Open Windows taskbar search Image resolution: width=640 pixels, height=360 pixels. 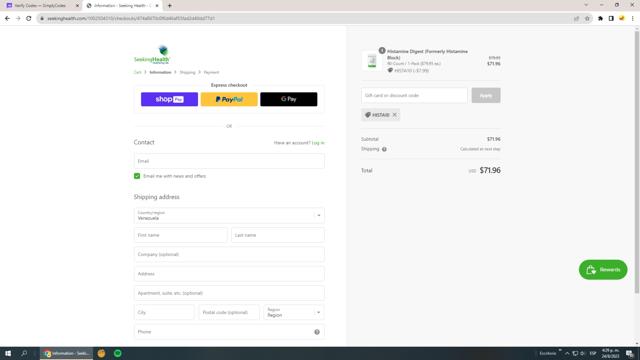pyautogui.click(x=24, y=353)
